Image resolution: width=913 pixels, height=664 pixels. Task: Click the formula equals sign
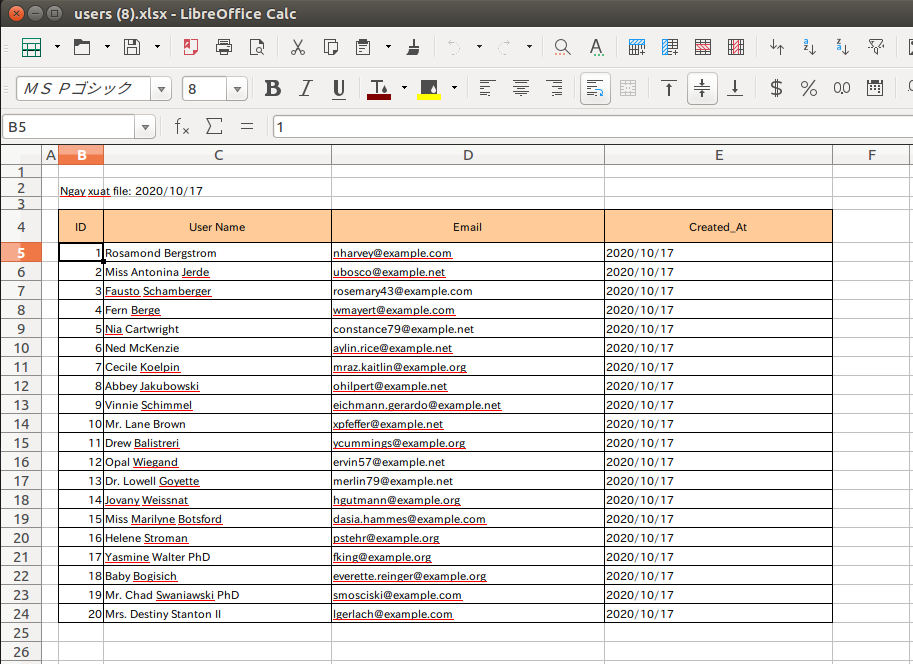tap(247, 126)
